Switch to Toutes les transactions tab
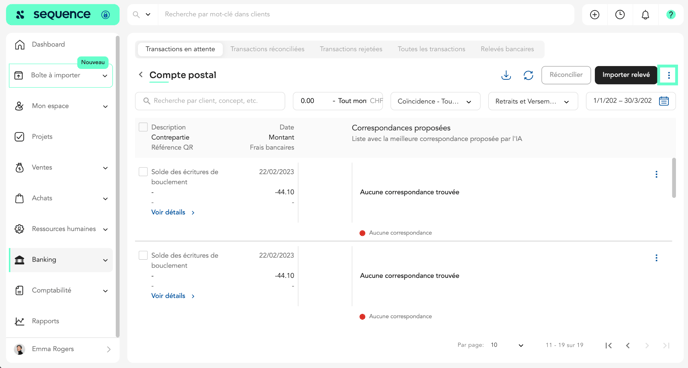Viewport: 688px width, 368px height. 431,49
